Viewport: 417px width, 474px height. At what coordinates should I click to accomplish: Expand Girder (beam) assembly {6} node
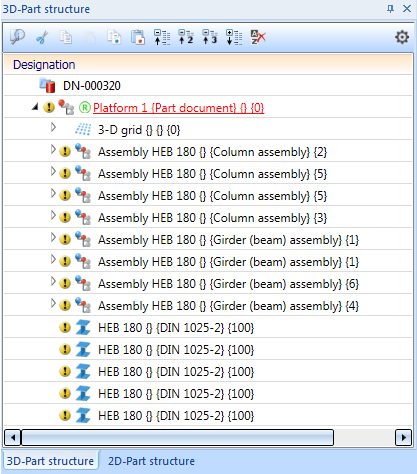pyautogui.click(x=53, y=281)
